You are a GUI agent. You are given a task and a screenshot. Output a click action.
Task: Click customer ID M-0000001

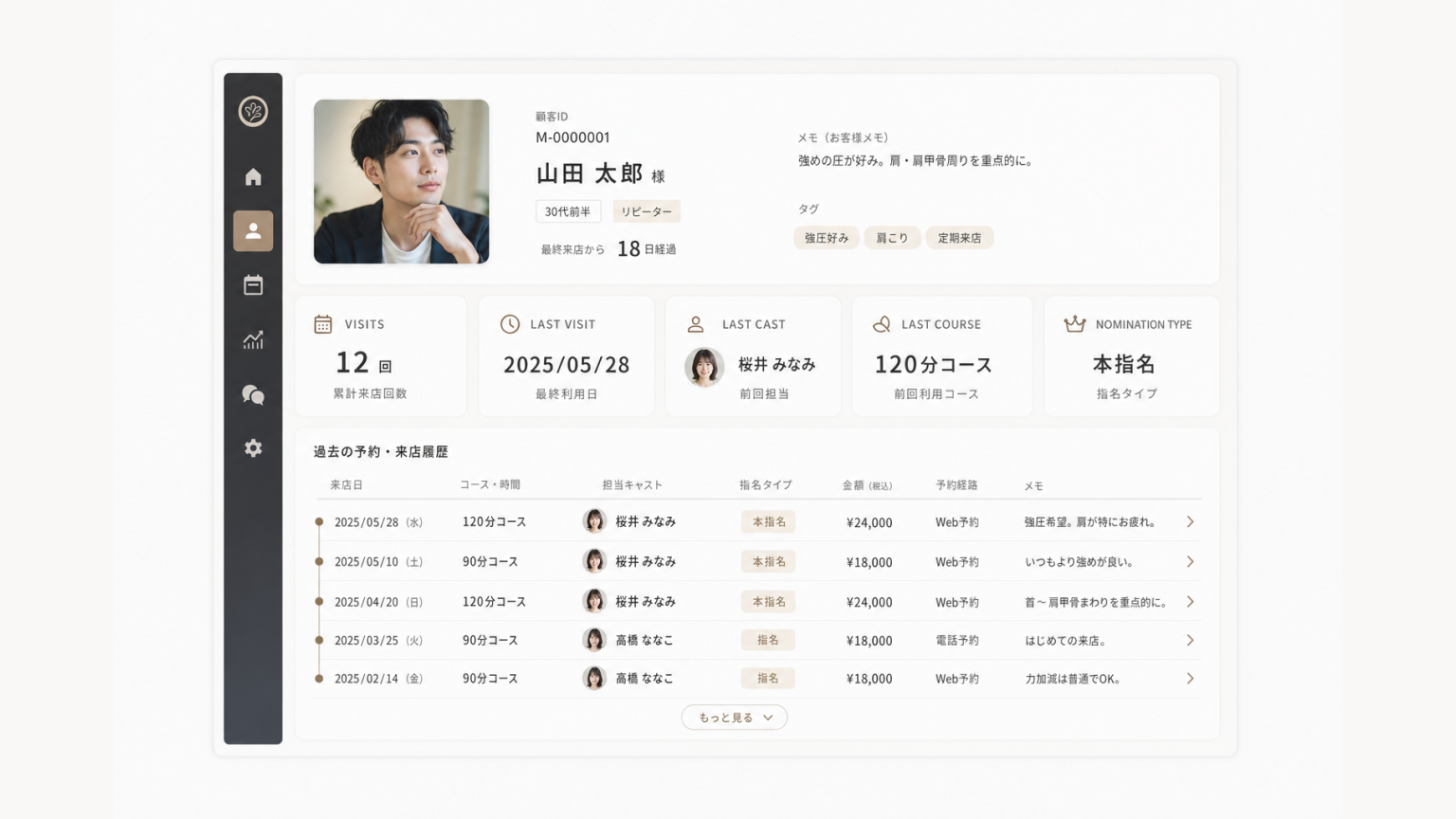(x=573, y=137)
